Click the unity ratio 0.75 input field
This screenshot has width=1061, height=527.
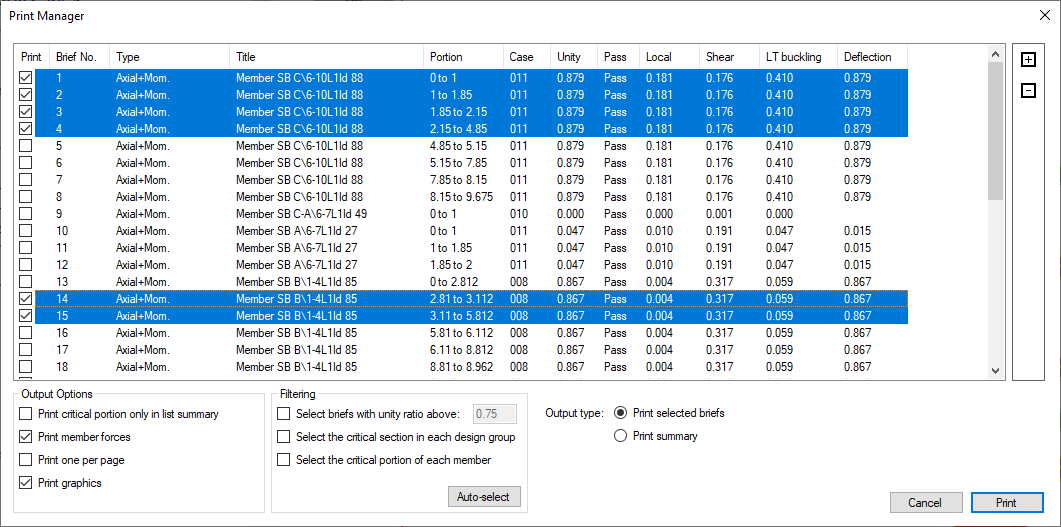click(x=494, y=414)
